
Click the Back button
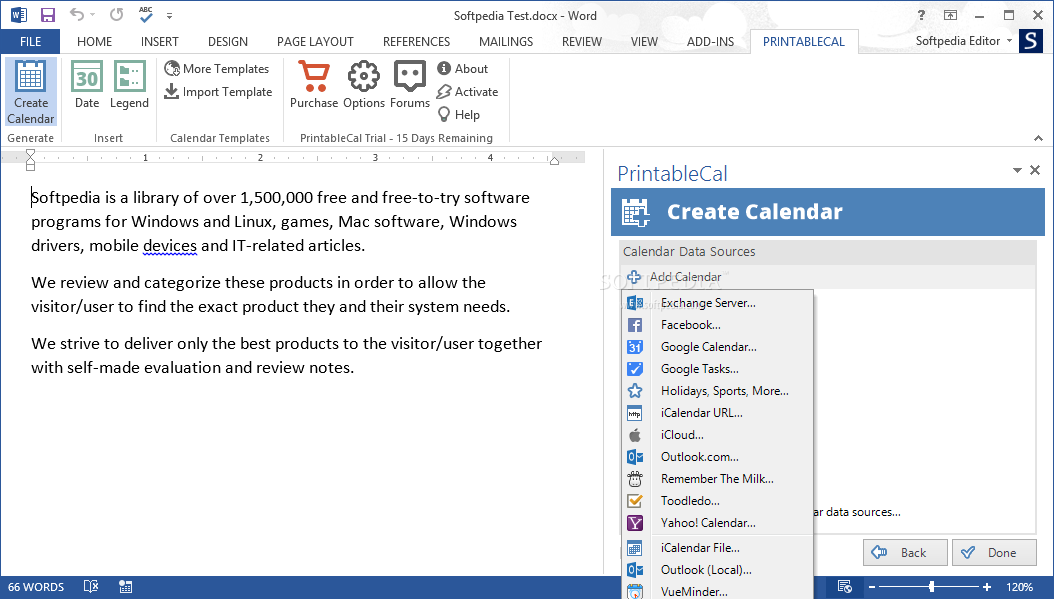coord(905,553)
